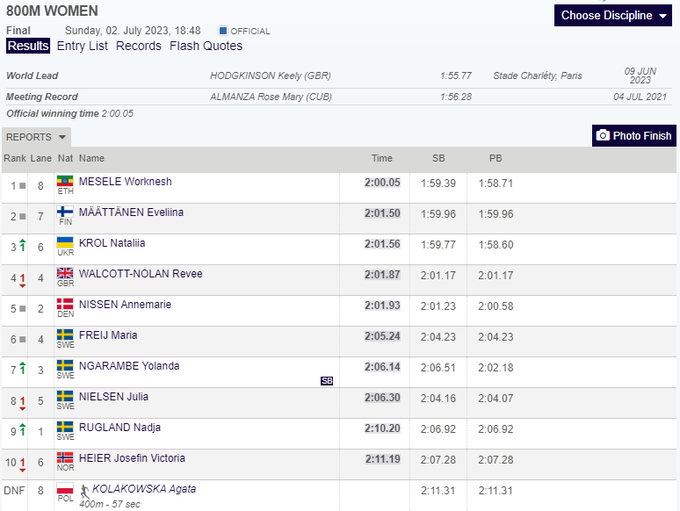The image size is (680, 511).
Task: Click the blue Official status indicator
Action: coord(222,31)
